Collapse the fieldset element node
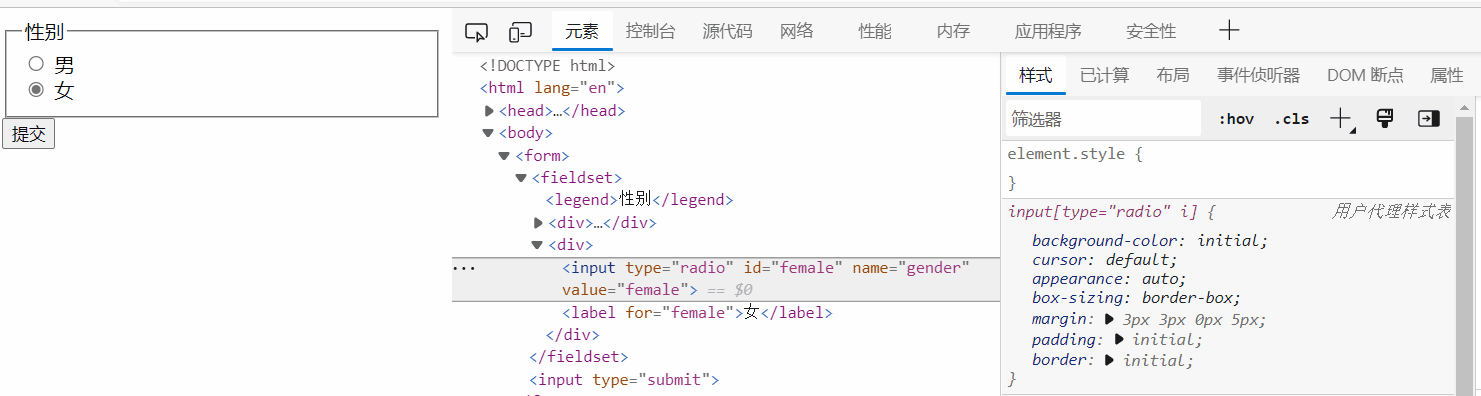The image size is (1481, 396). (521, 178)
